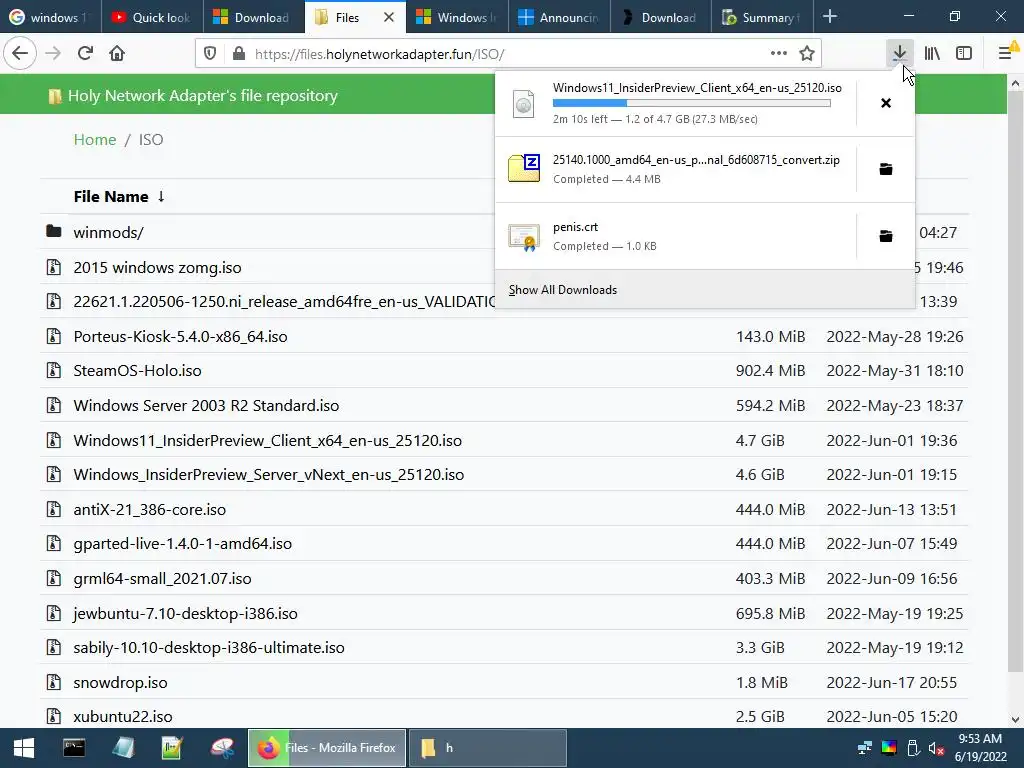Image resolution: width=1024 pixels, height=768 pixels.
Task: Open the Files - Mozilla Firefox taskbar button
Action: point(327,748)
